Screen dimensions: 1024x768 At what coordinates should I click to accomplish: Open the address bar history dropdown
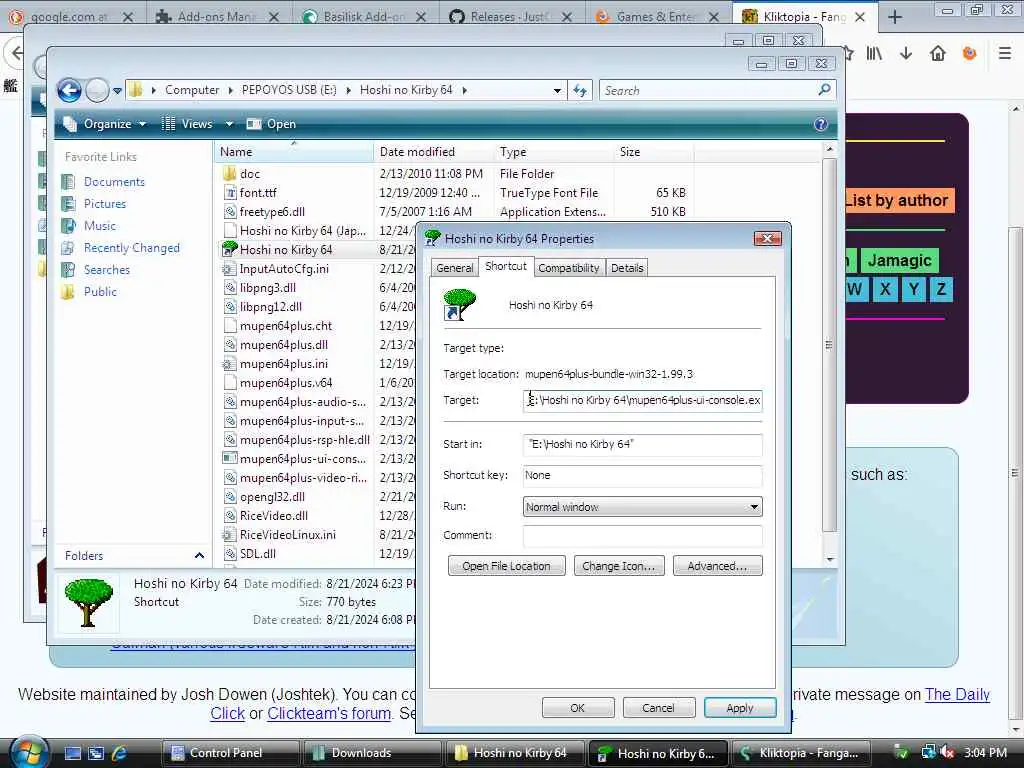[557, 91]
